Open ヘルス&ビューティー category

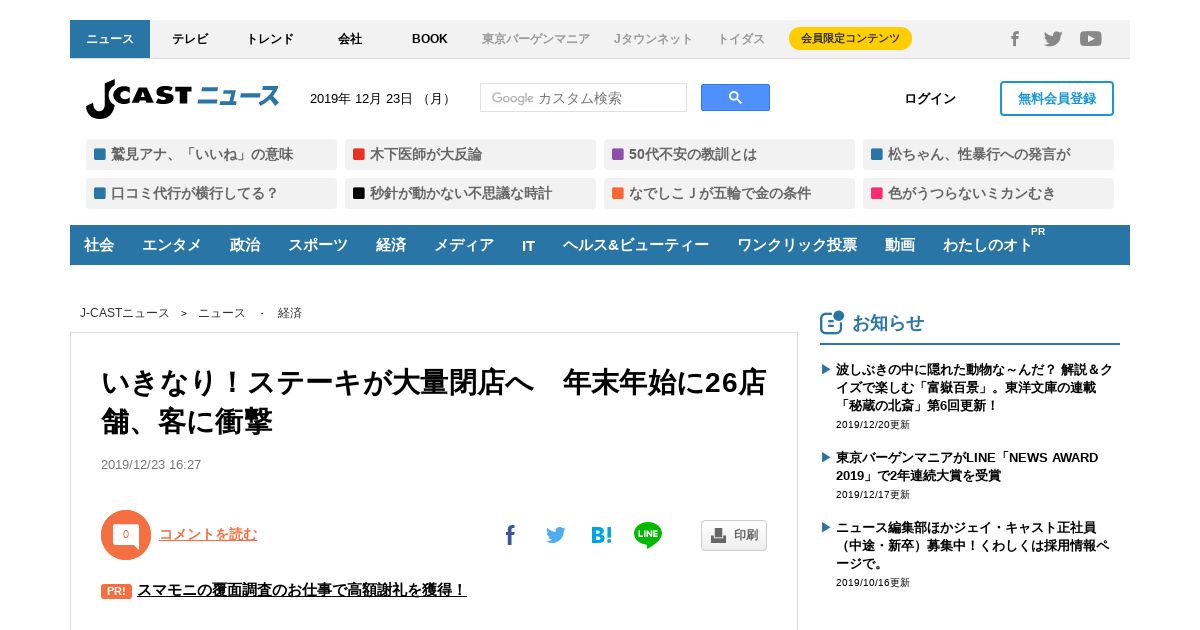coord(636,245)
